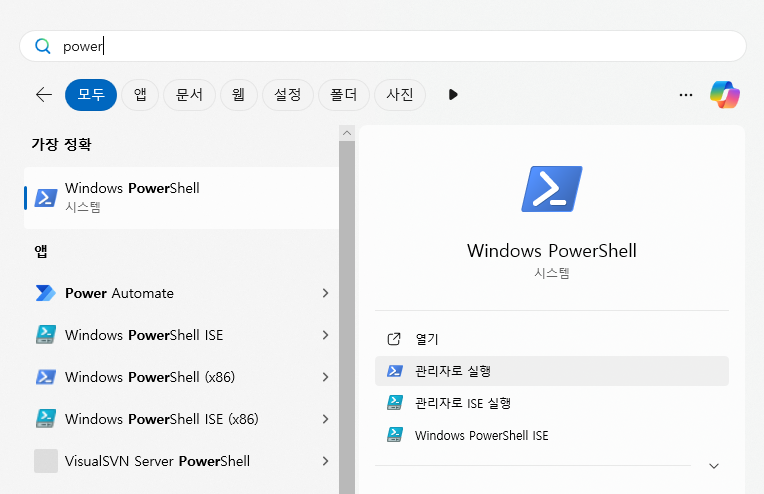764x494 pixels.
Task: Expand Windows PowerShell ISE details chevron
Action: tap(325, 335)
